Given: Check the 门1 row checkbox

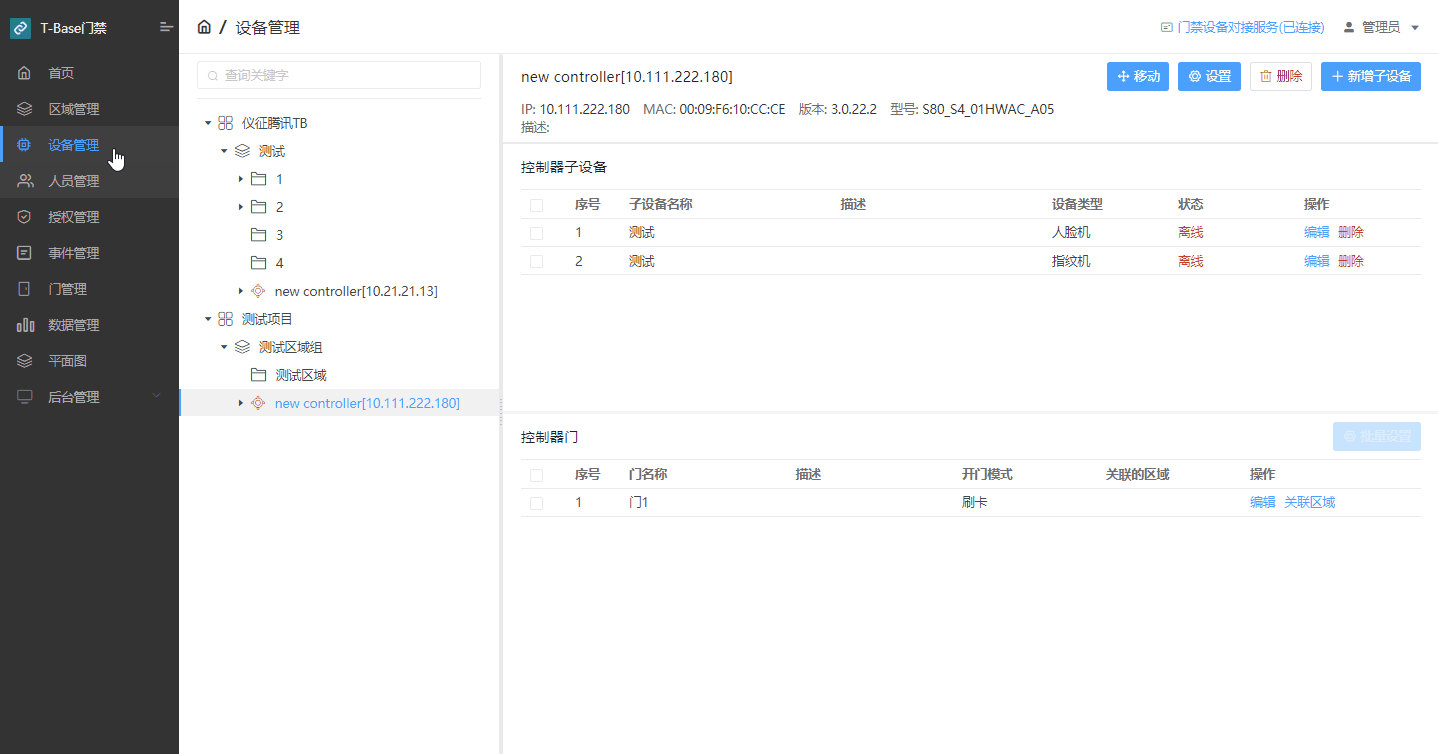Looking at the screenshot, I should point(537,503).
